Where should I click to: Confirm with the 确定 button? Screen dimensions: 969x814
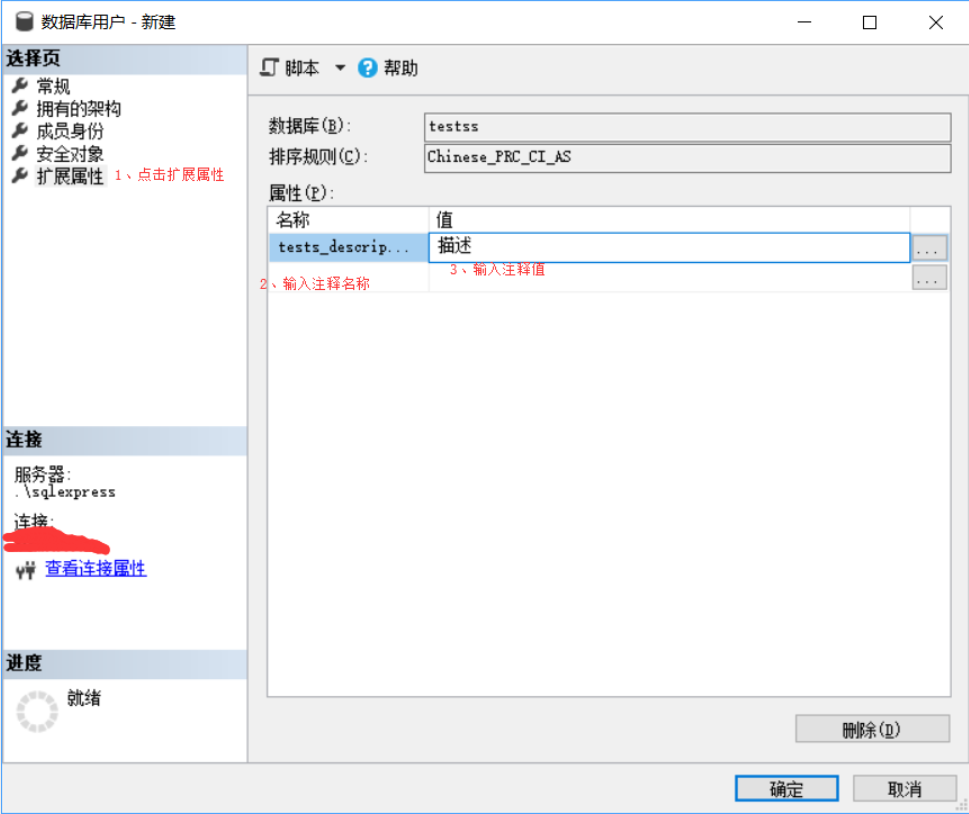(785, 788)
